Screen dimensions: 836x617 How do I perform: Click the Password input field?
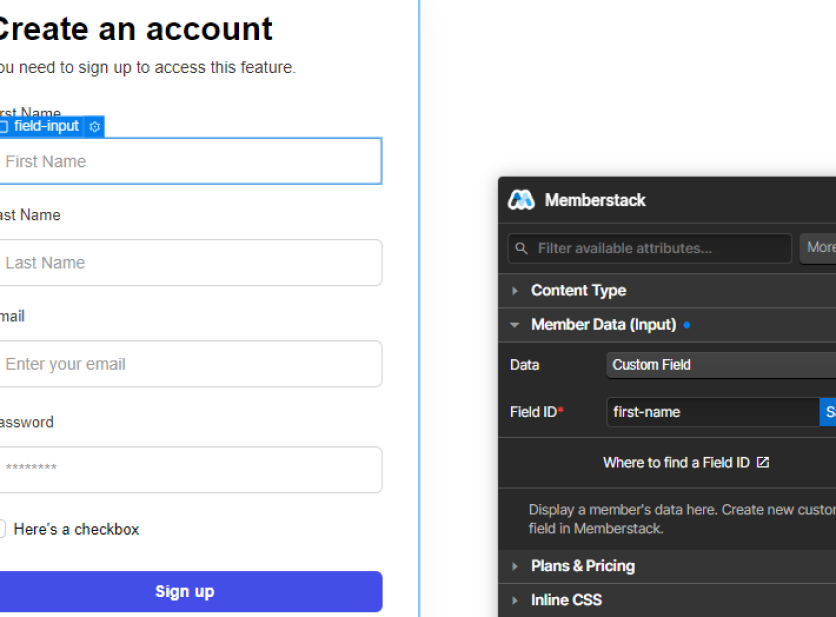point(190,469)
